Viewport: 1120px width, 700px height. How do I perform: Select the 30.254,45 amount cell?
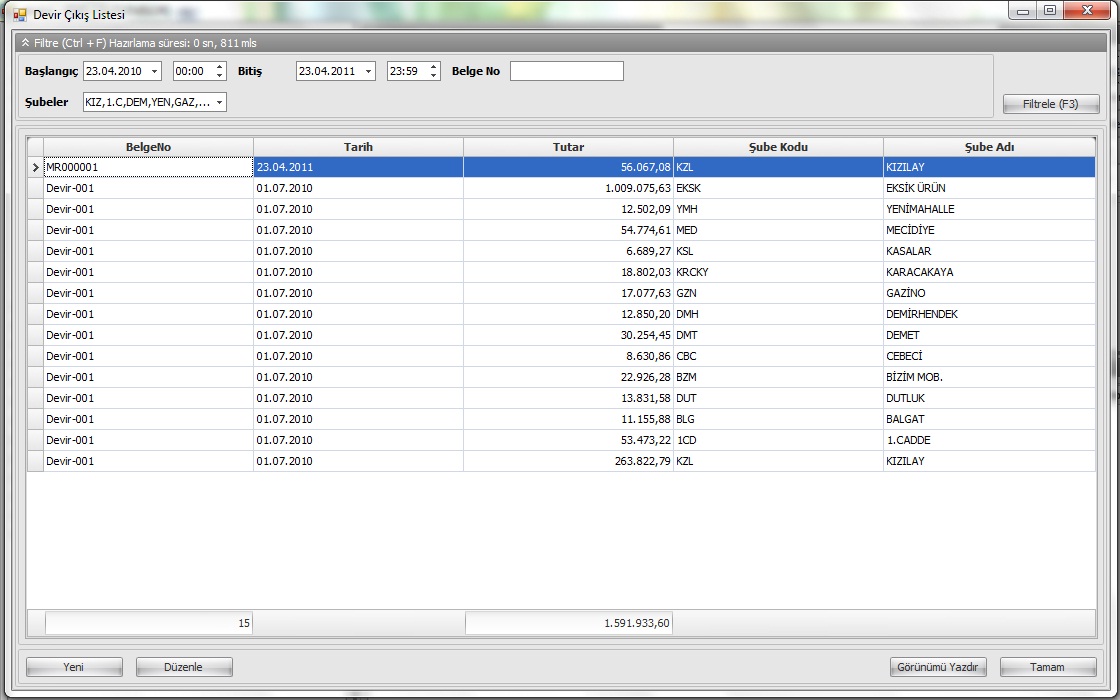coord(569,335)
